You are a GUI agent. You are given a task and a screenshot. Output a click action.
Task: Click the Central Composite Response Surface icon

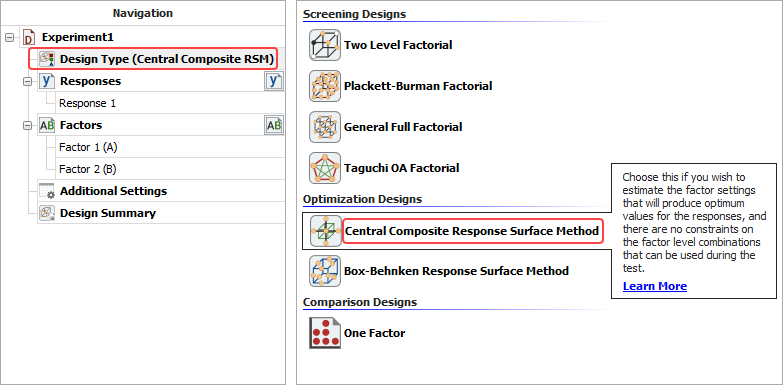[x=326, y=231]
